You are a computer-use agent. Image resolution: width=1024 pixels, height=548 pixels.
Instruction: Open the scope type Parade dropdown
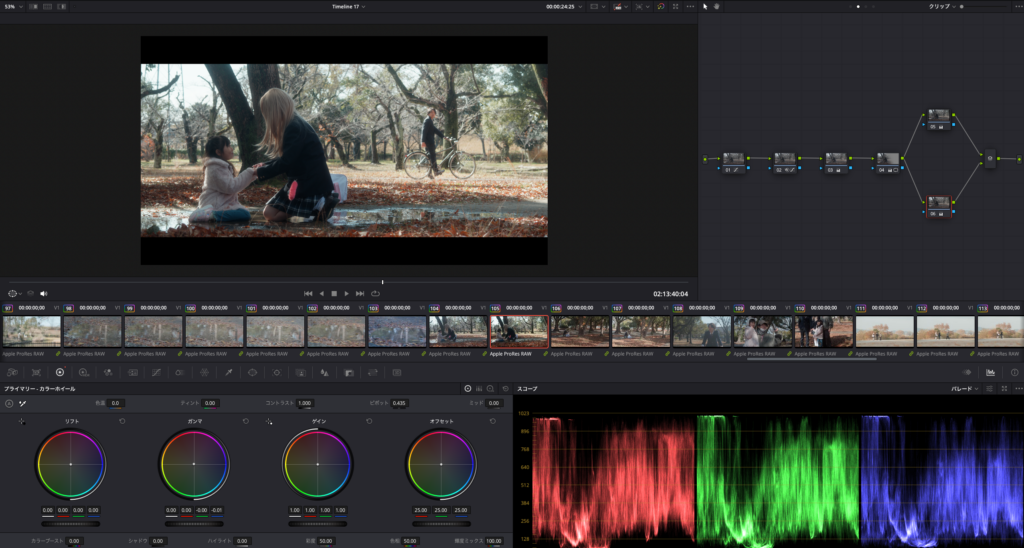pyautogui.click(x=965, y=388)
